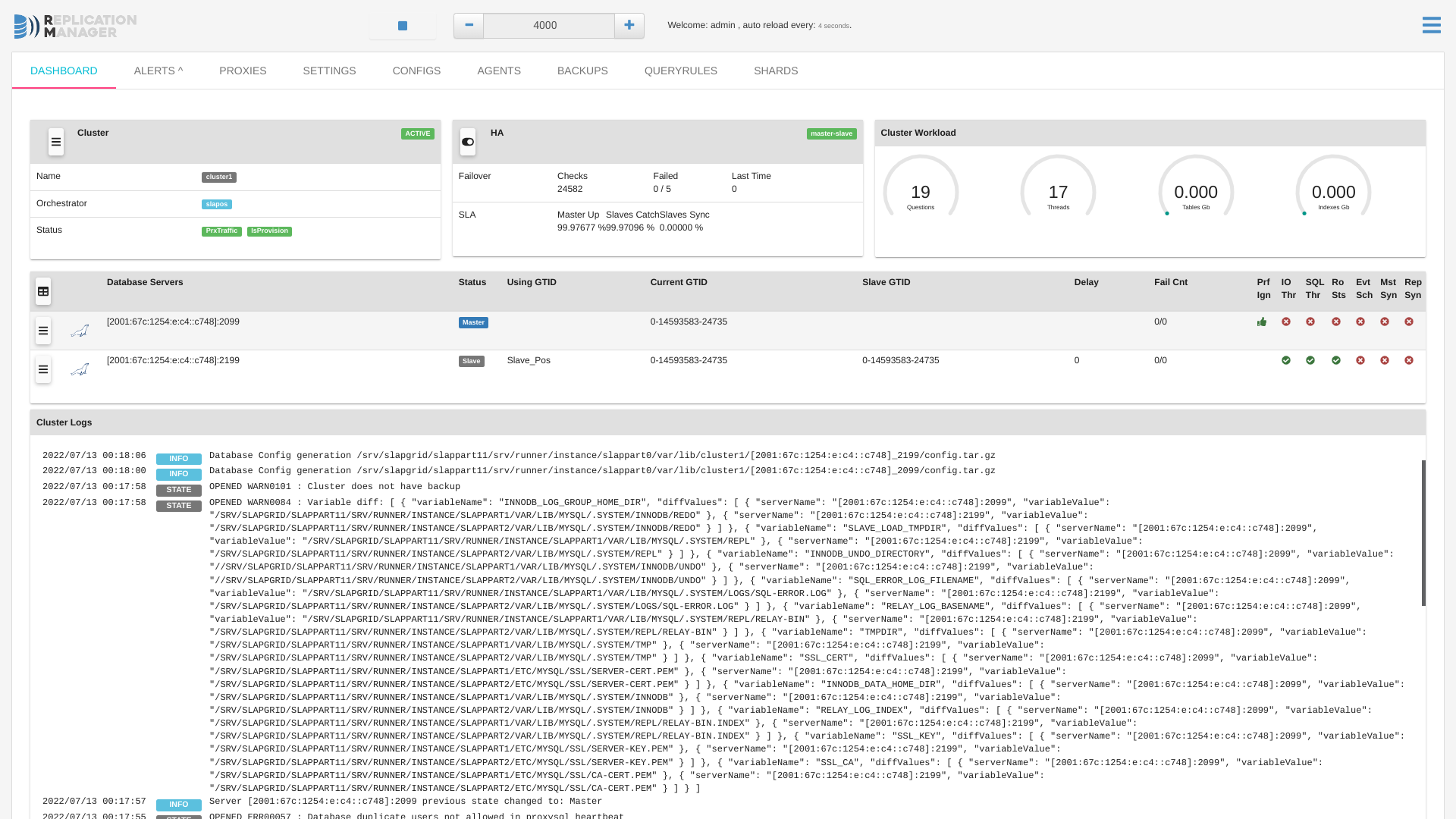Click the Replication Manager logo
This screenshot has height=819, width=1456.
click(75, 27)
